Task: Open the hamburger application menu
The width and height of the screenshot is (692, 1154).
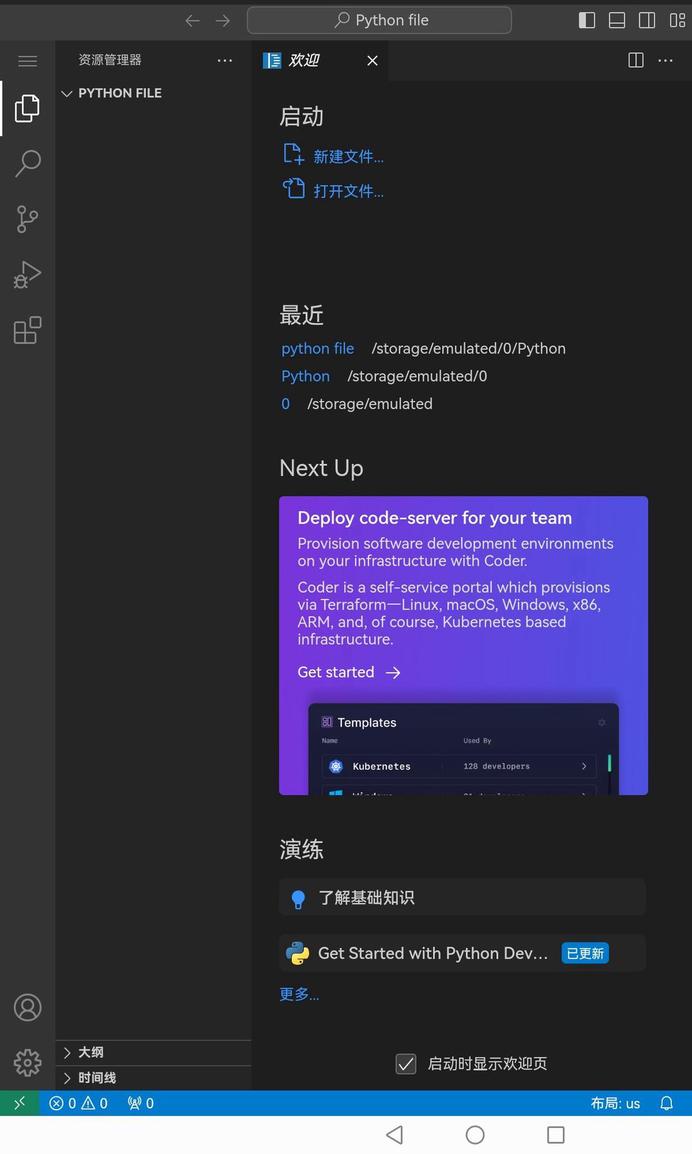Action: (x=27, y=61)
